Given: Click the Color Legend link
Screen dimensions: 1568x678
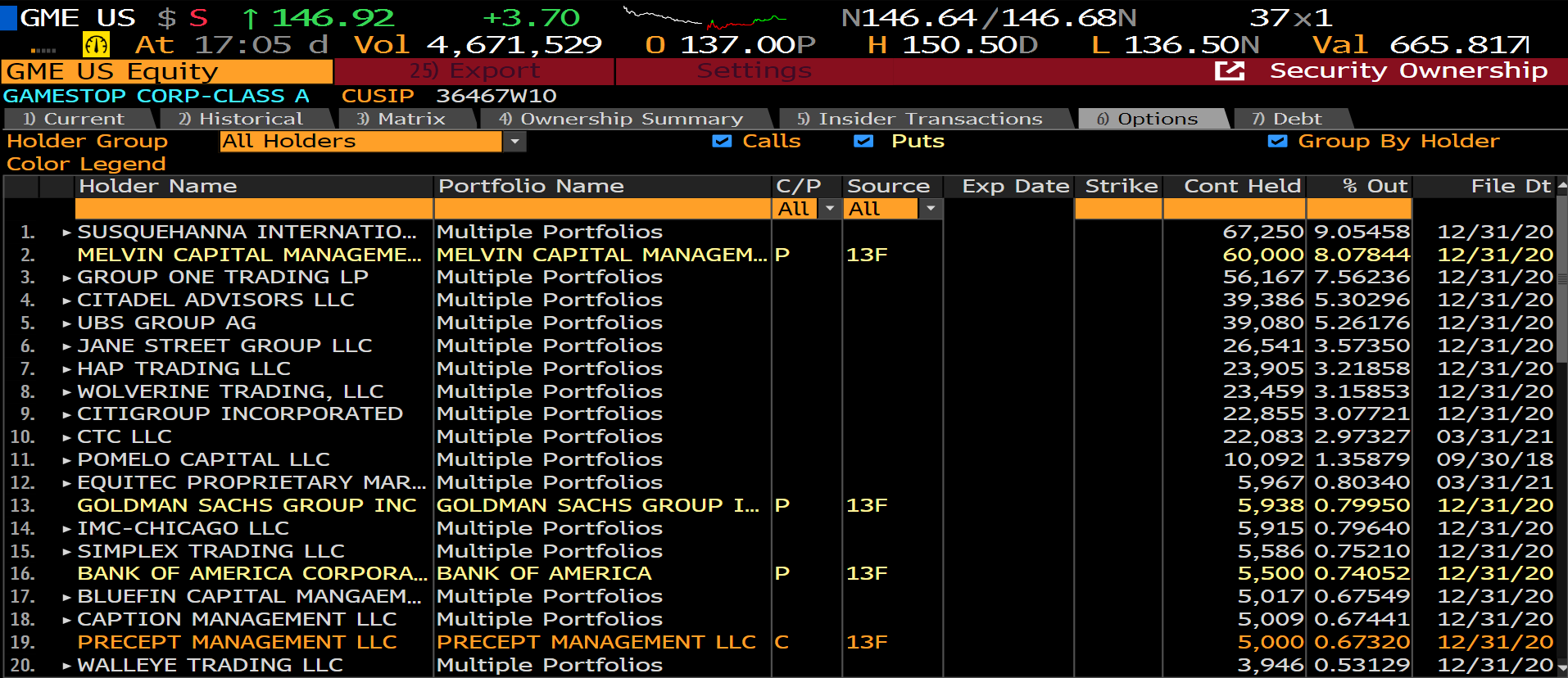Looking at the screenshot, I should (x=86, y=164).
